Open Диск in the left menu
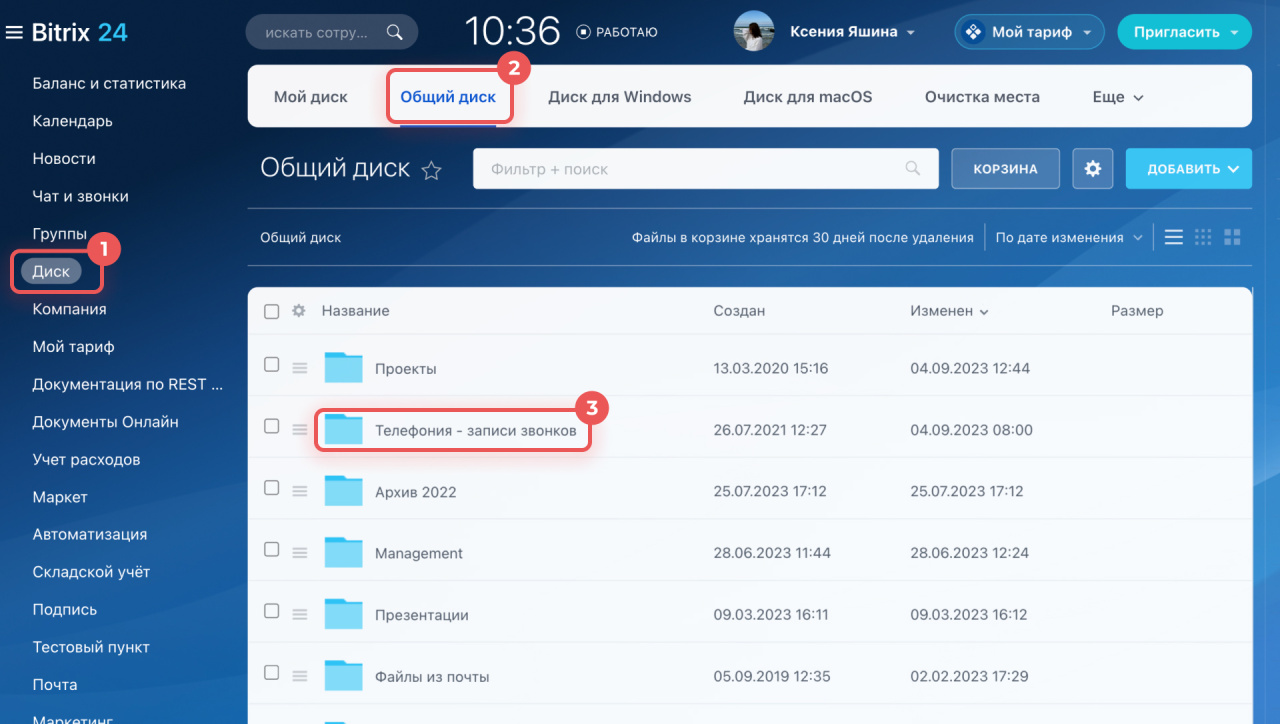This screenshot has width=1280, height=724. (51, 271)
